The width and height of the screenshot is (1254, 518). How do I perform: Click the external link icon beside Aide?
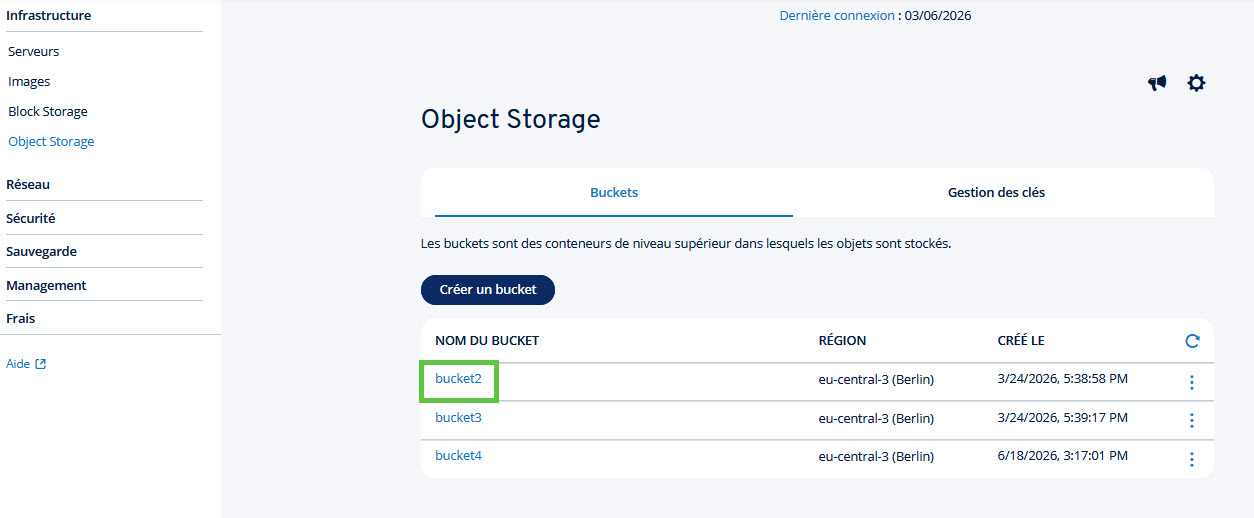tap(41, 364)
